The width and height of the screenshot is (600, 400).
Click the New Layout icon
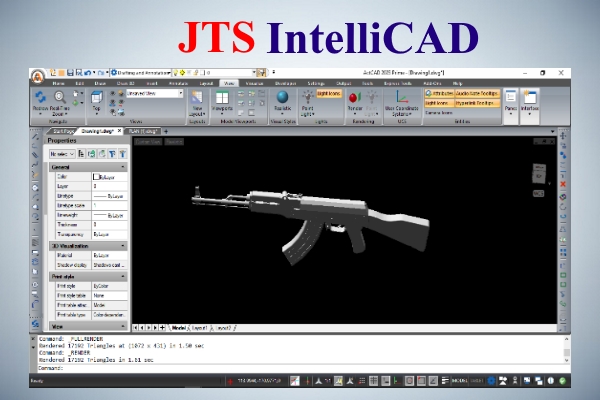point(197,97)
